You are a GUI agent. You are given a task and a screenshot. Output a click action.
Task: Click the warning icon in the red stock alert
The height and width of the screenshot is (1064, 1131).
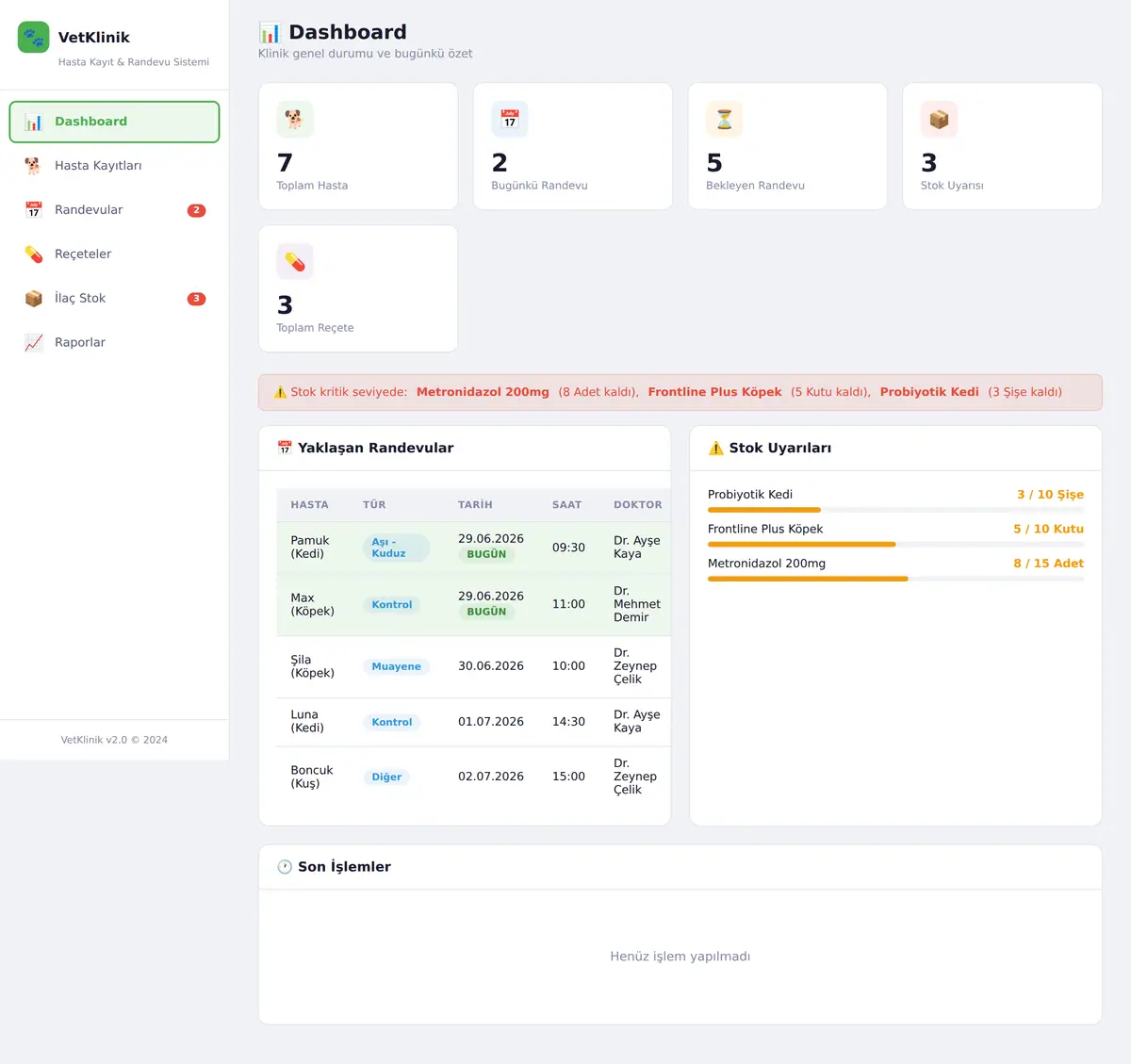280,392
